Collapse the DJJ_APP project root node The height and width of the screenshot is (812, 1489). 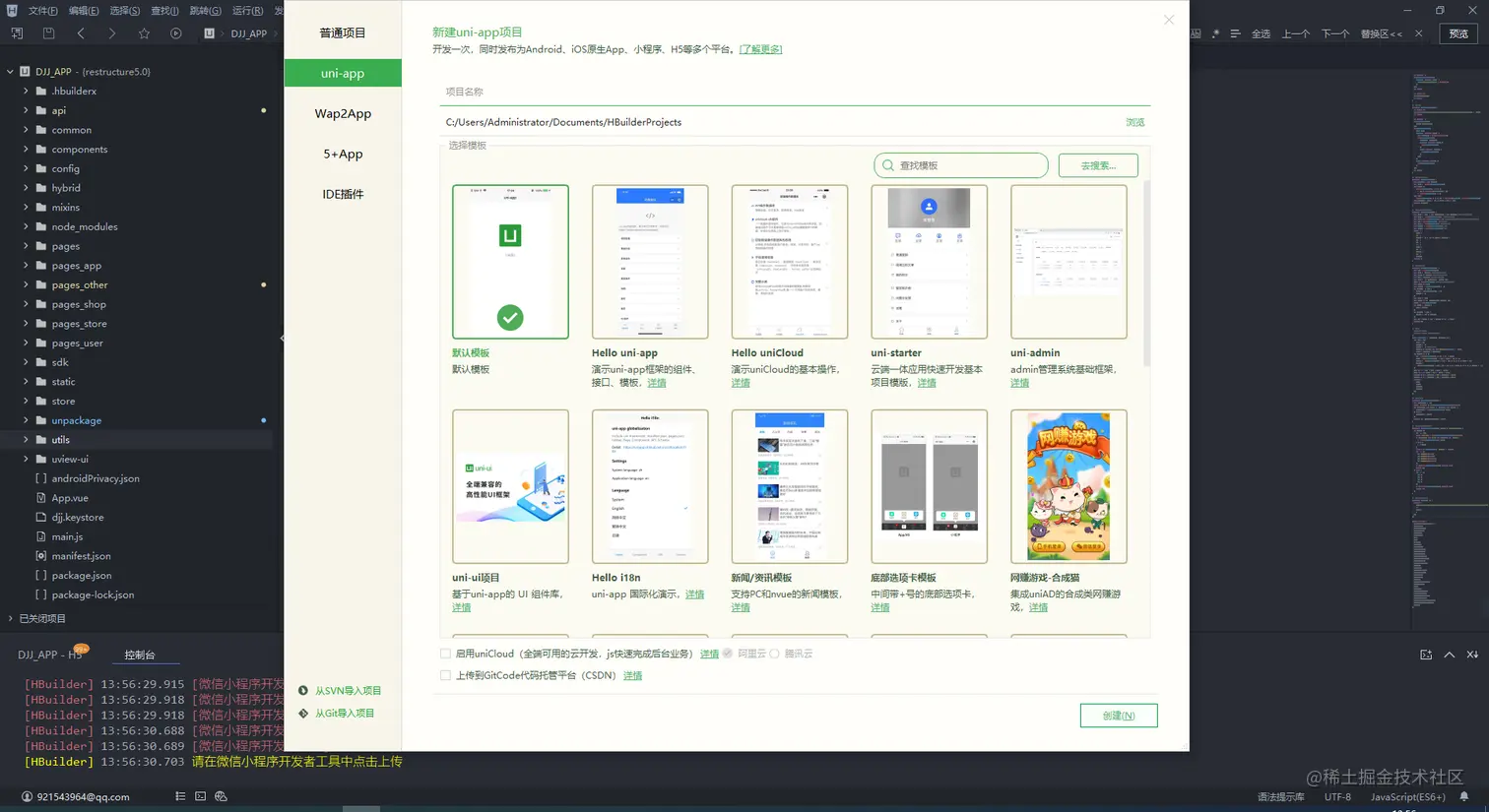[10, 71]
